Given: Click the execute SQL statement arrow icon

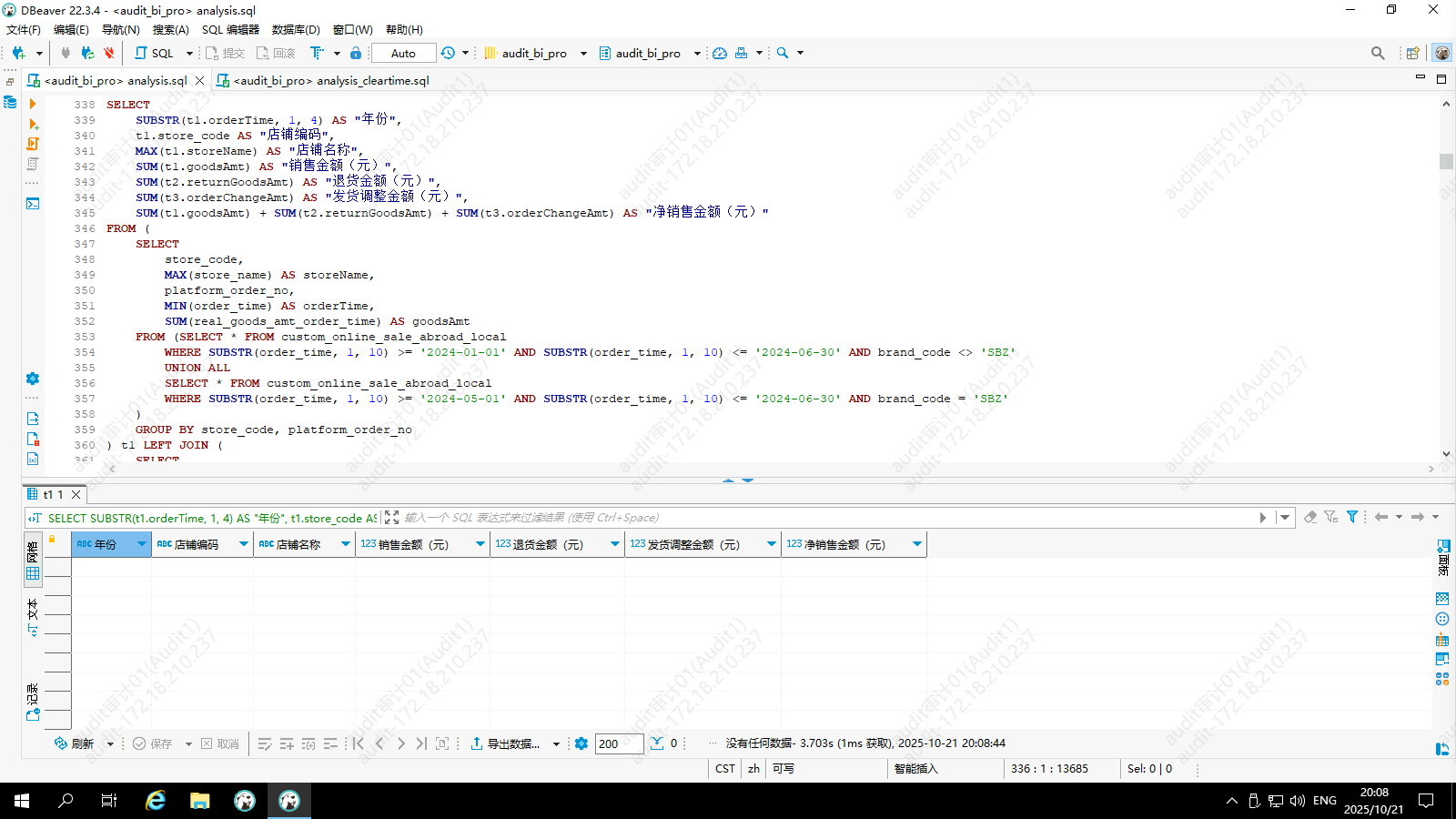Looking at the screenshot, I should [33, 104].
